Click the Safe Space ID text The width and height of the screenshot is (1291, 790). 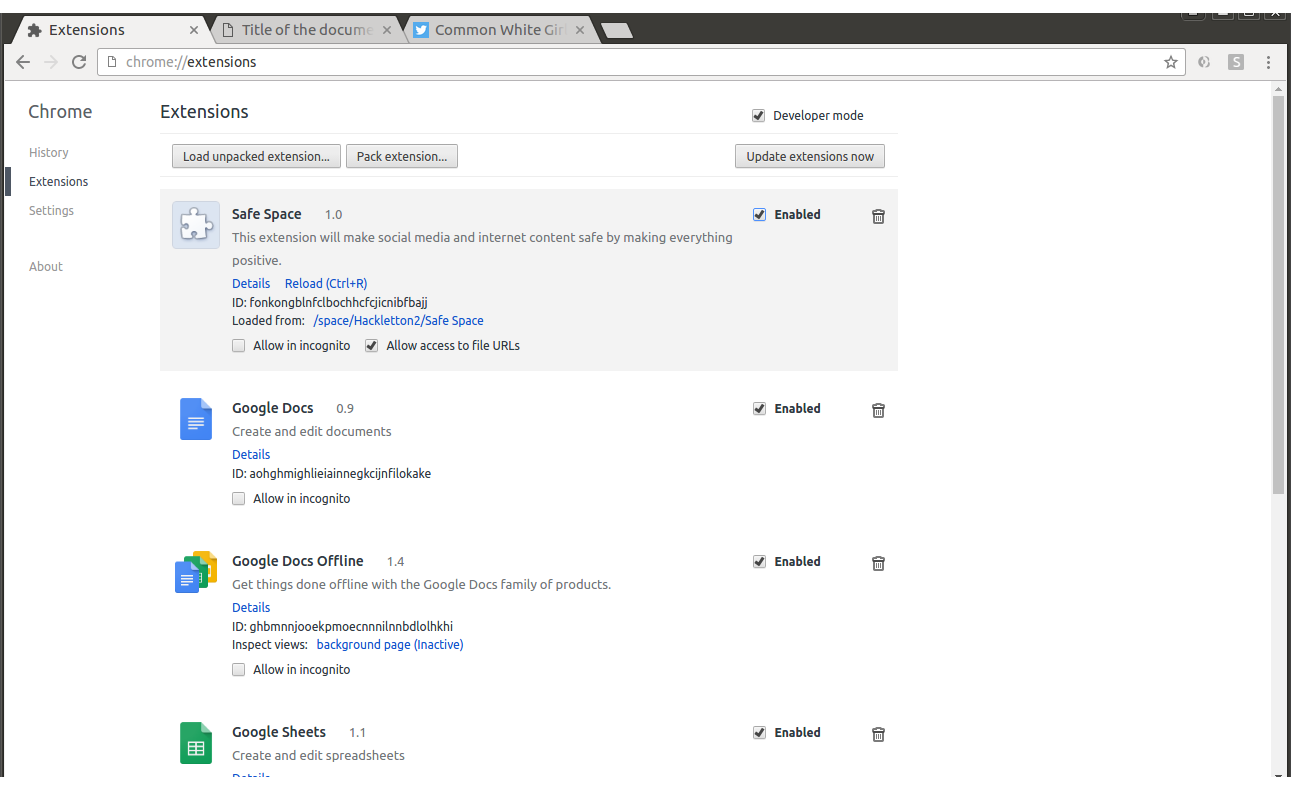click(x=330, y=302)
